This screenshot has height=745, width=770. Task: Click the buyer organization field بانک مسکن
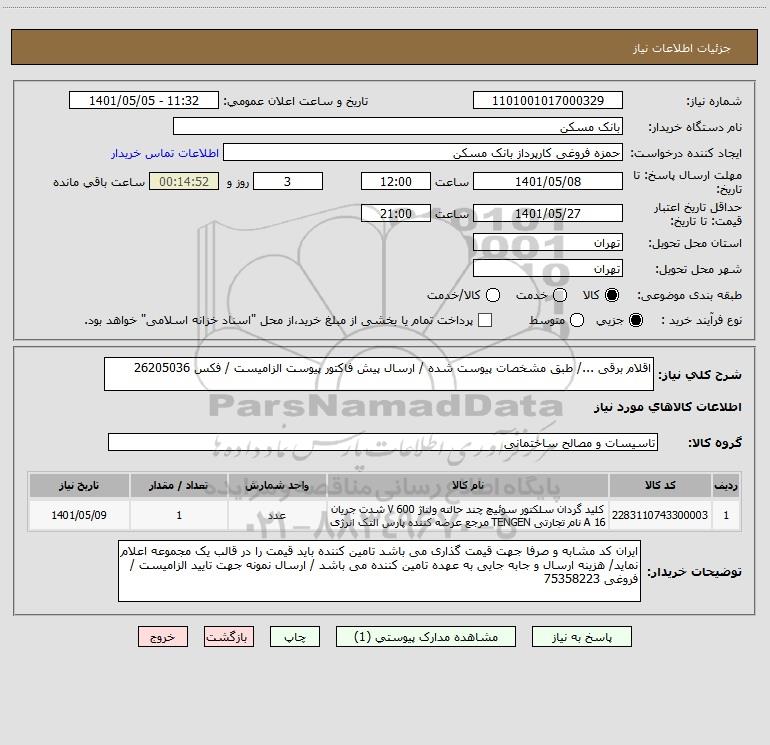point(398,126)
